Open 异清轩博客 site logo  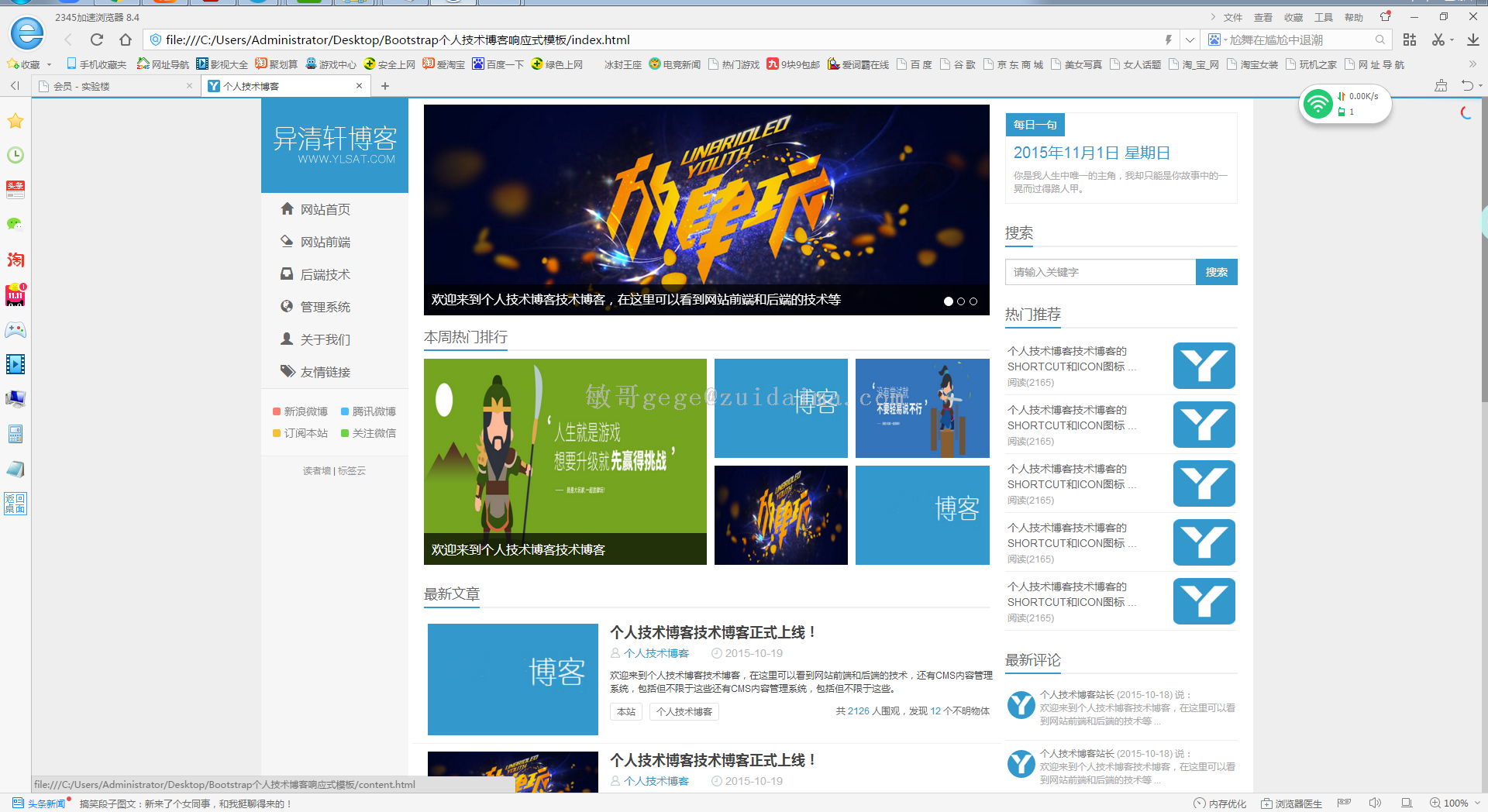(335, 145)
